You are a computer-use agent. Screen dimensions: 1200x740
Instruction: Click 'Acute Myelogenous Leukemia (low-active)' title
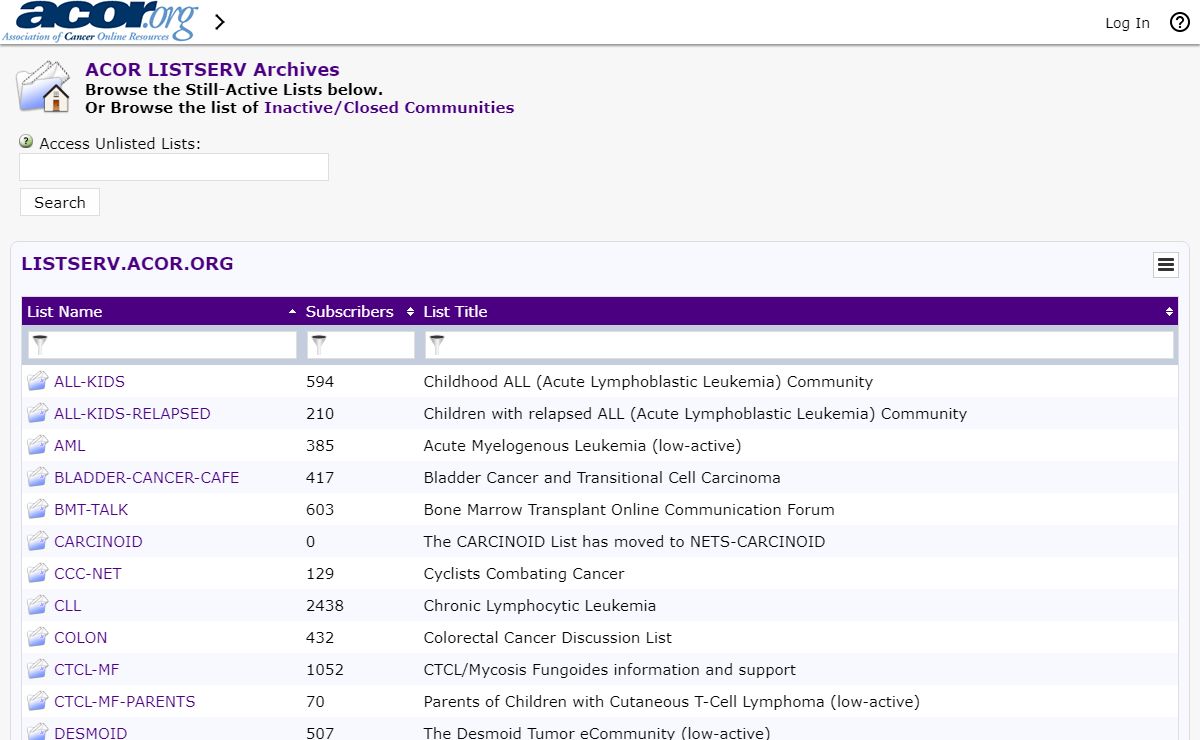tap(583, 446)
